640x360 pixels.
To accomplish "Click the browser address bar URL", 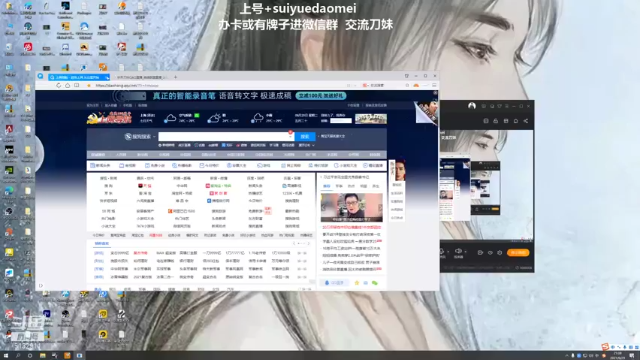I will pyautogui.click(x=127, y=85).
